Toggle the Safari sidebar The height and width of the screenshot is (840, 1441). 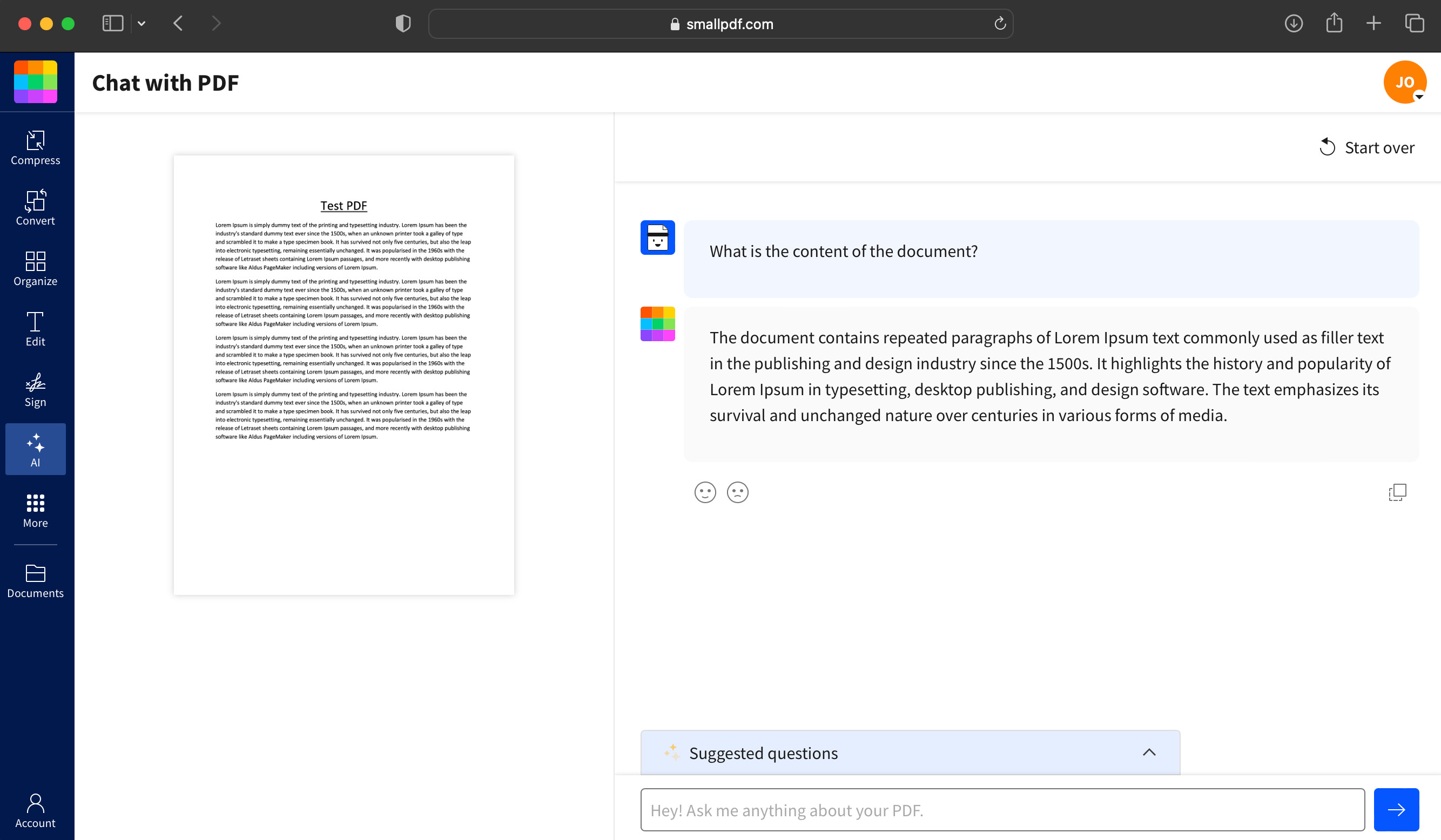click(x=113, y=23)
